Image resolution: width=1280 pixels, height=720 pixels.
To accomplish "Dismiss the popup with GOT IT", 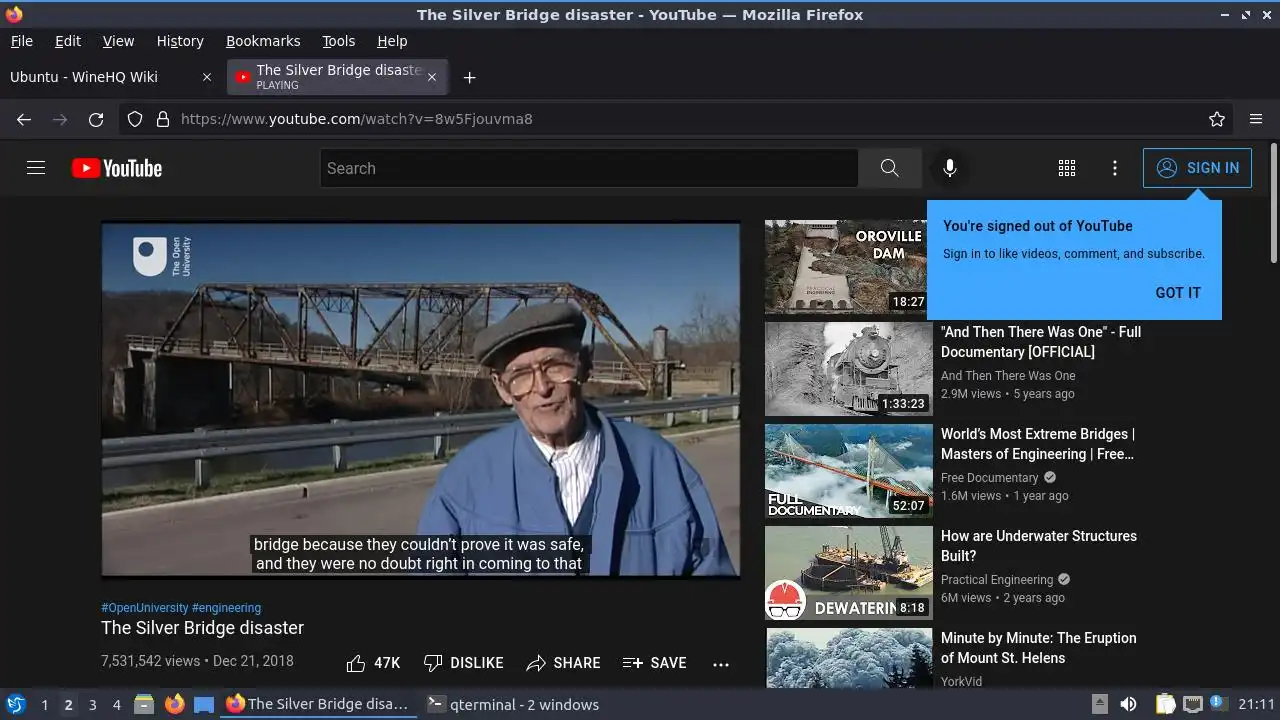I will [1178, 293].
